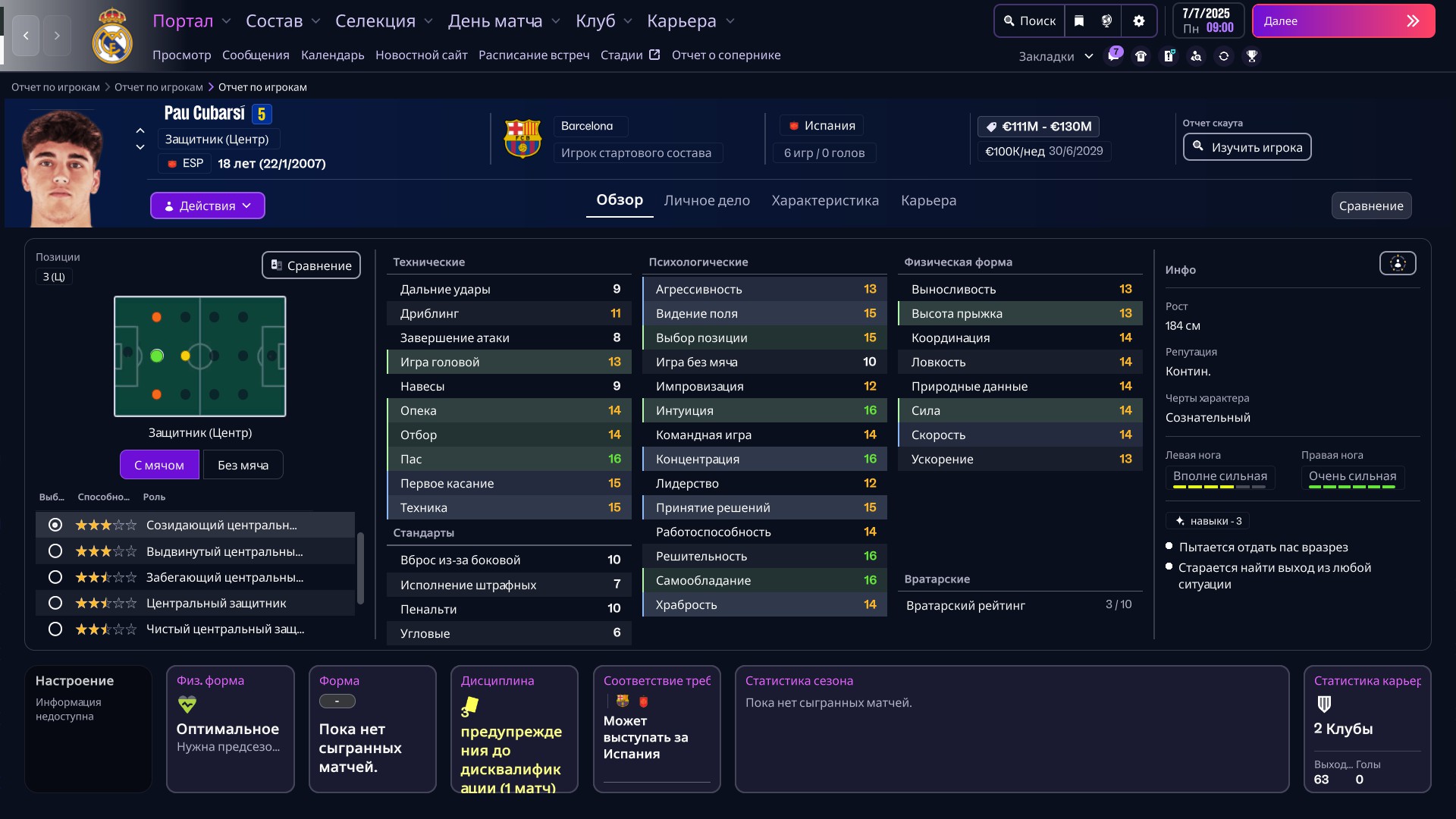
Task: Expand the Действия dropdown
Action: pyautogui.click(x=207, y=206)
